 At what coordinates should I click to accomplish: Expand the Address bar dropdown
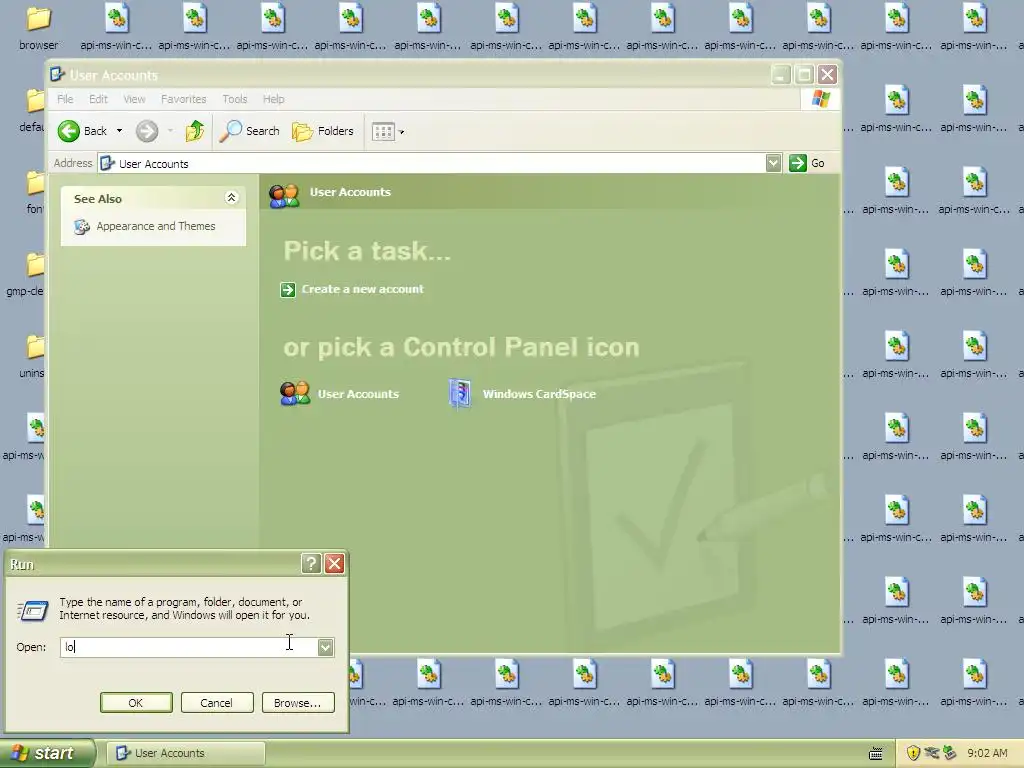[x=773, y=163]
